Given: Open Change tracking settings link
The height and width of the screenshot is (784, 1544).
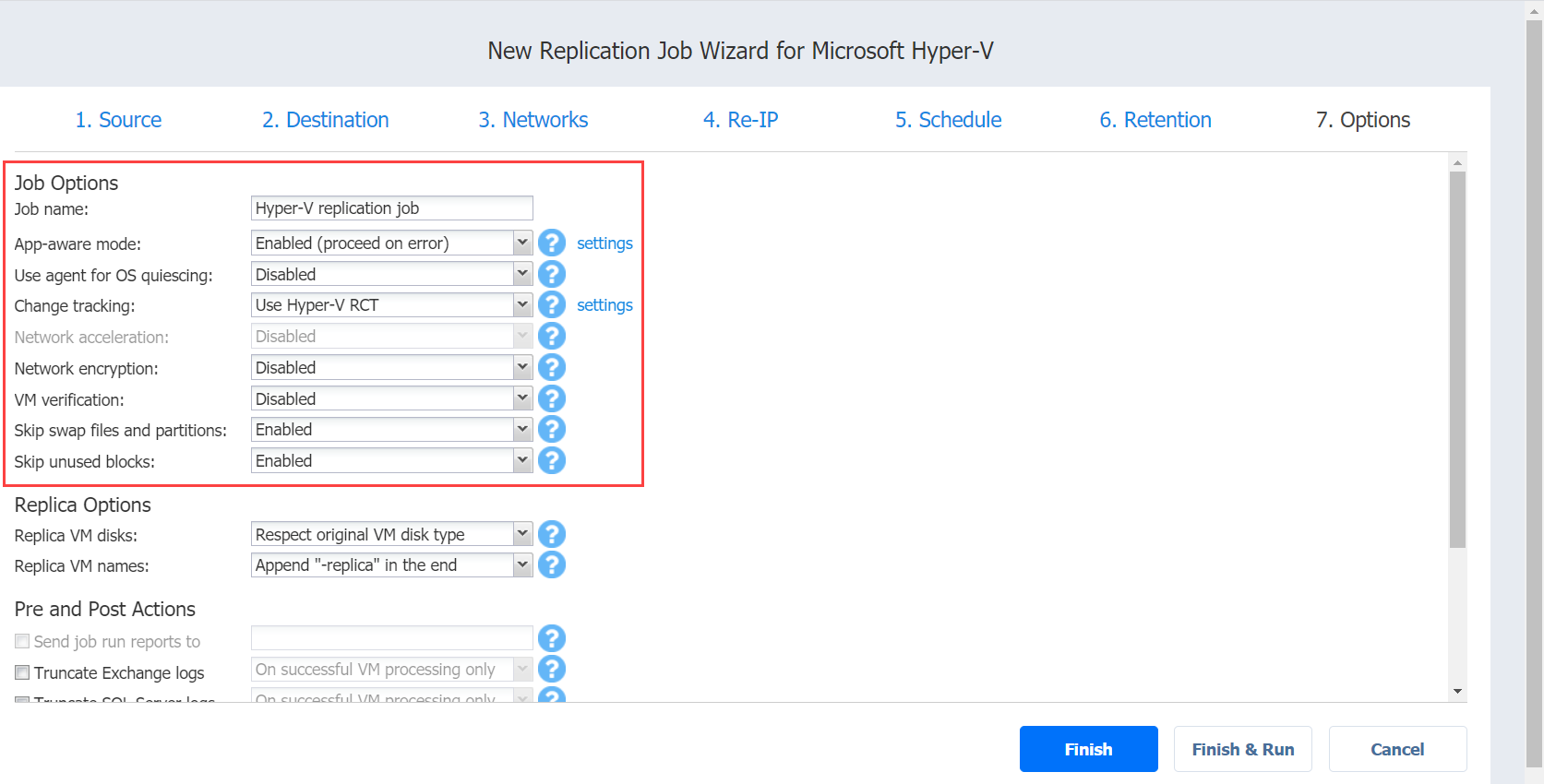Looking at the screenshot, I should (x=604, y=305).
